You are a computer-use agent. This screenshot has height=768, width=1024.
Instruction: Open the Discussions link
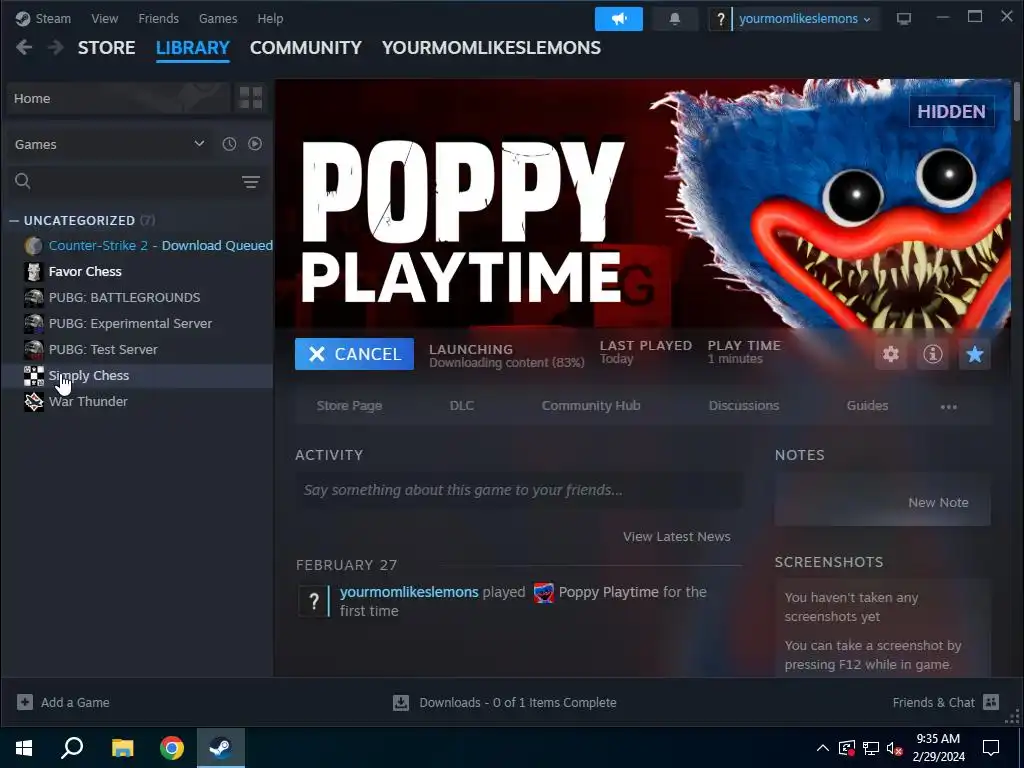click(744, 406)
